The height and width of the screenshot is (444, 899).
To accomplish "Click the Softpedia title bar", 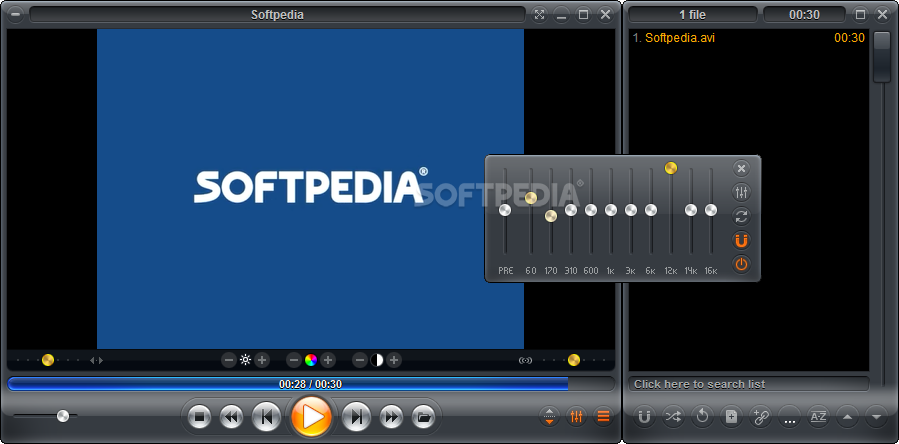I will [277, 15].
